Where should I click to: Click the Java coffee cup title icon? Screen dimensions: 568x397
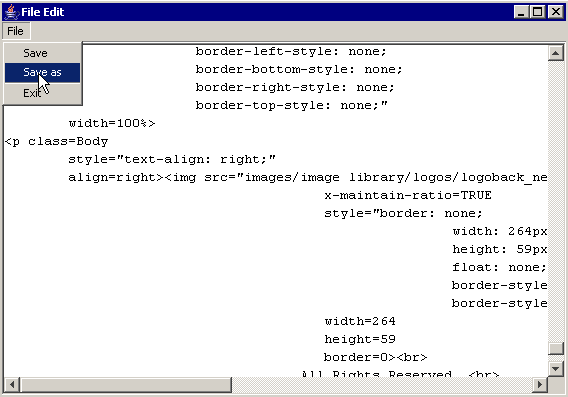click(12, 12)
